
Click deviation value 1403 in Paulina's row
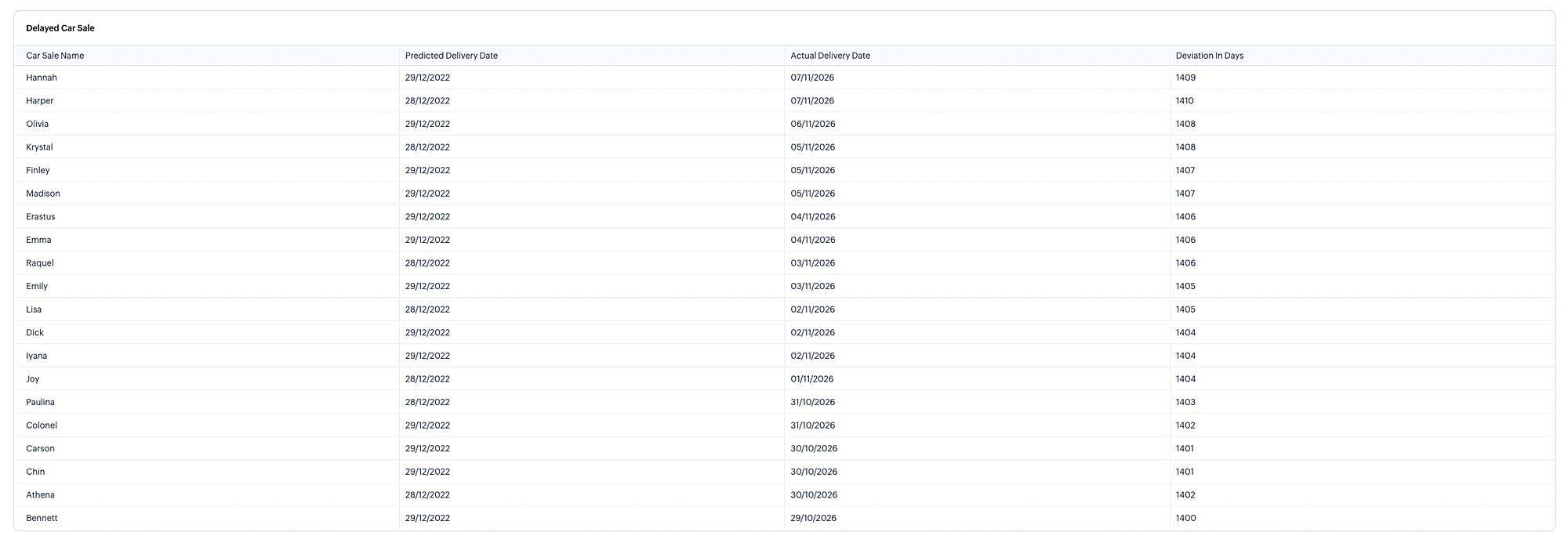1186,402
